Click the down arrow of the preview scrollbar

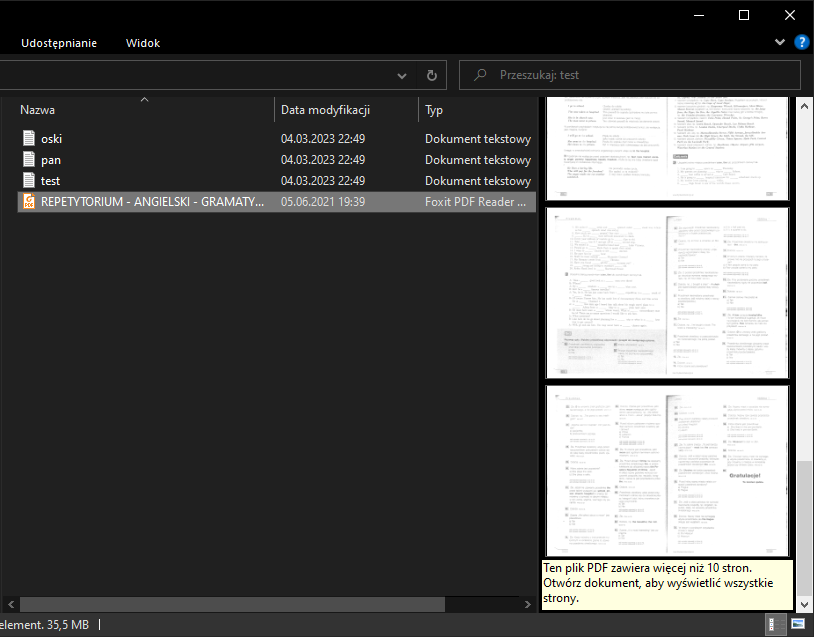click(804, 604)
